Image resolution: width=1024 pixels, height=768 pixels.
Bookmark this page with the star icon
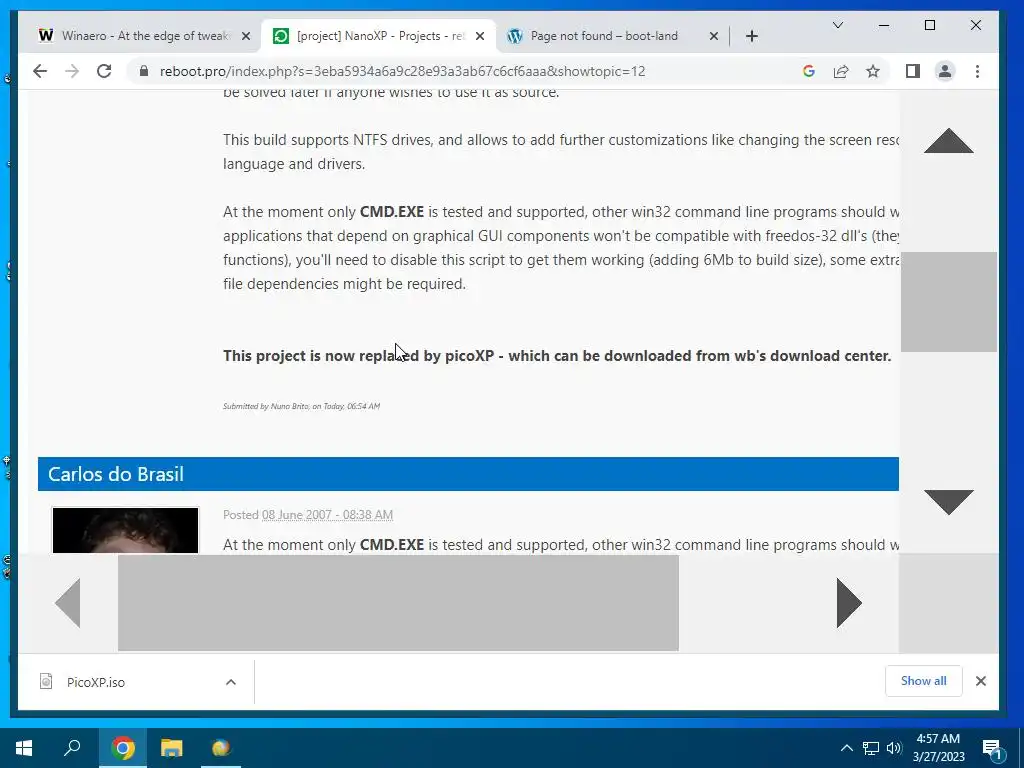[873, 71]
